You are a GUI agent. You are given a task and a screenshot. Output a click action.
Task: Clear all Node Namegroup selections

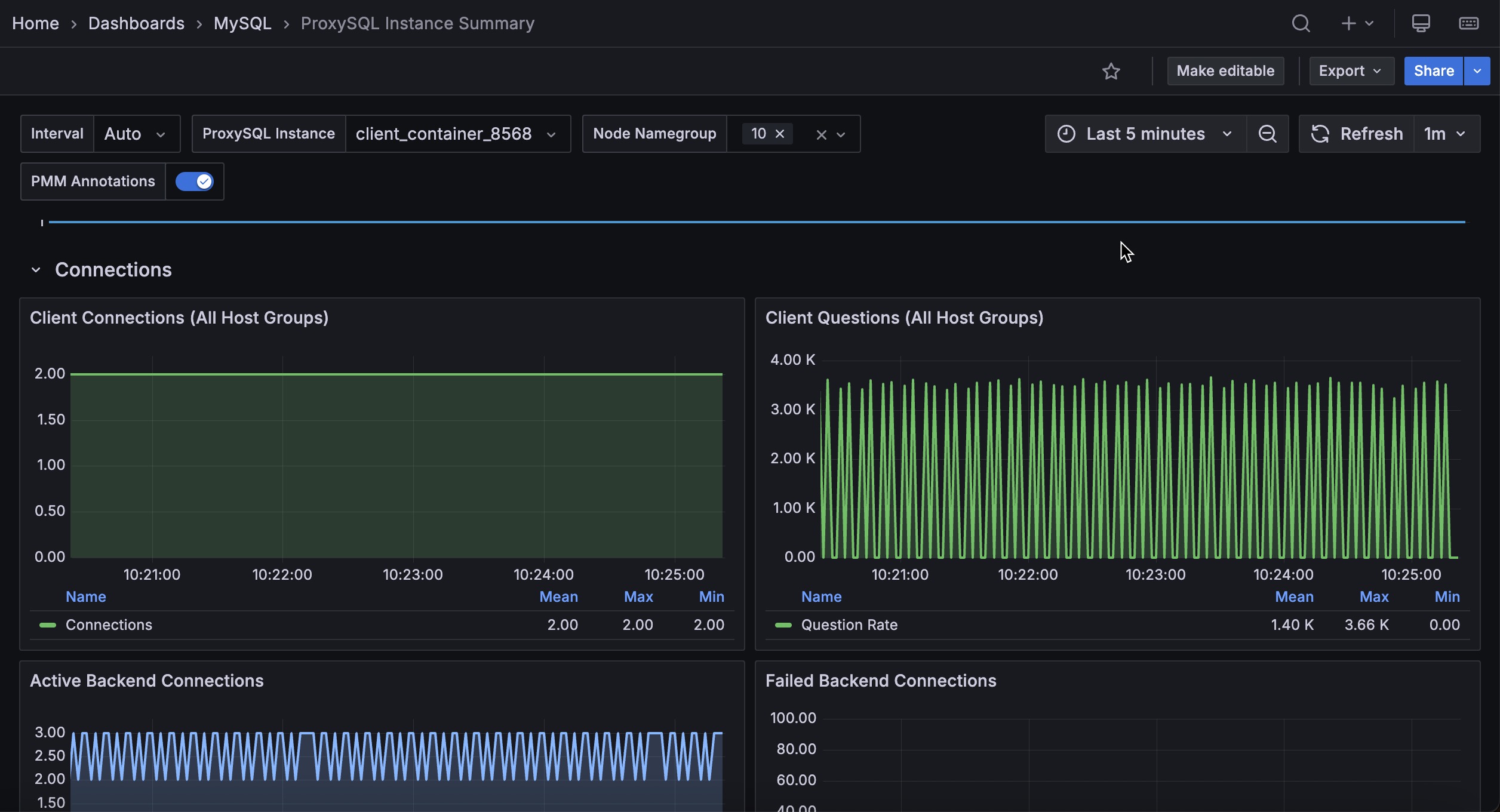(x=821, y=135)
